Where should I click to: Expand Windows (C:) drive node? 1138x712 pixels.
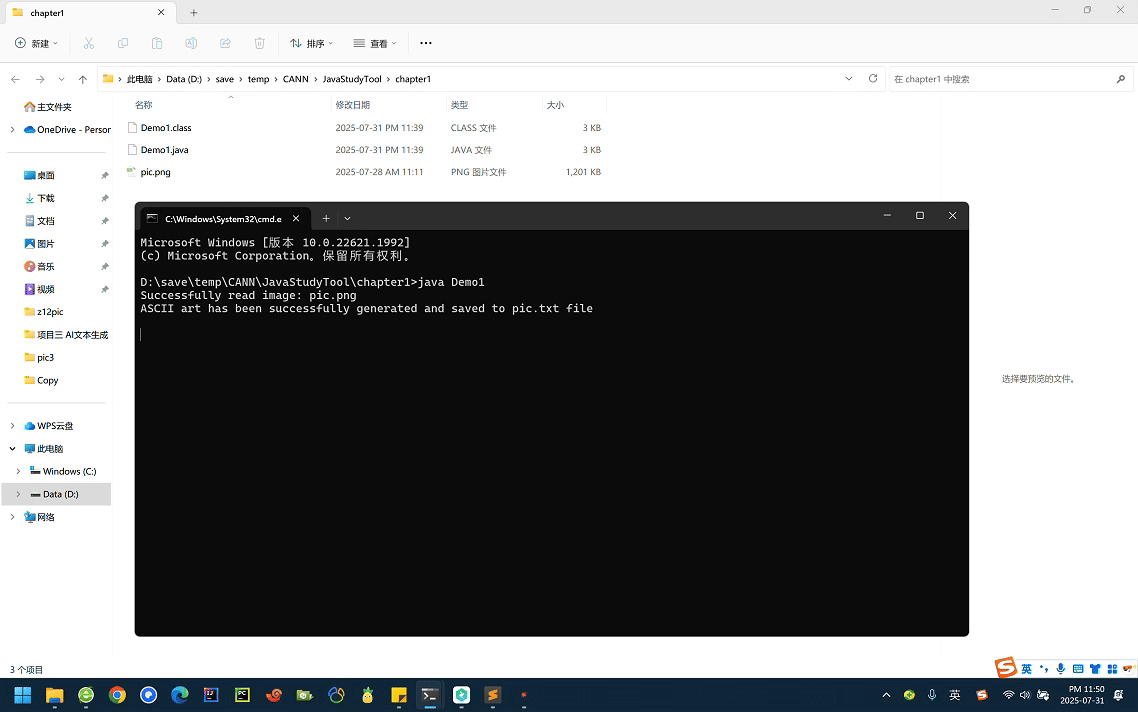(18, 472)
